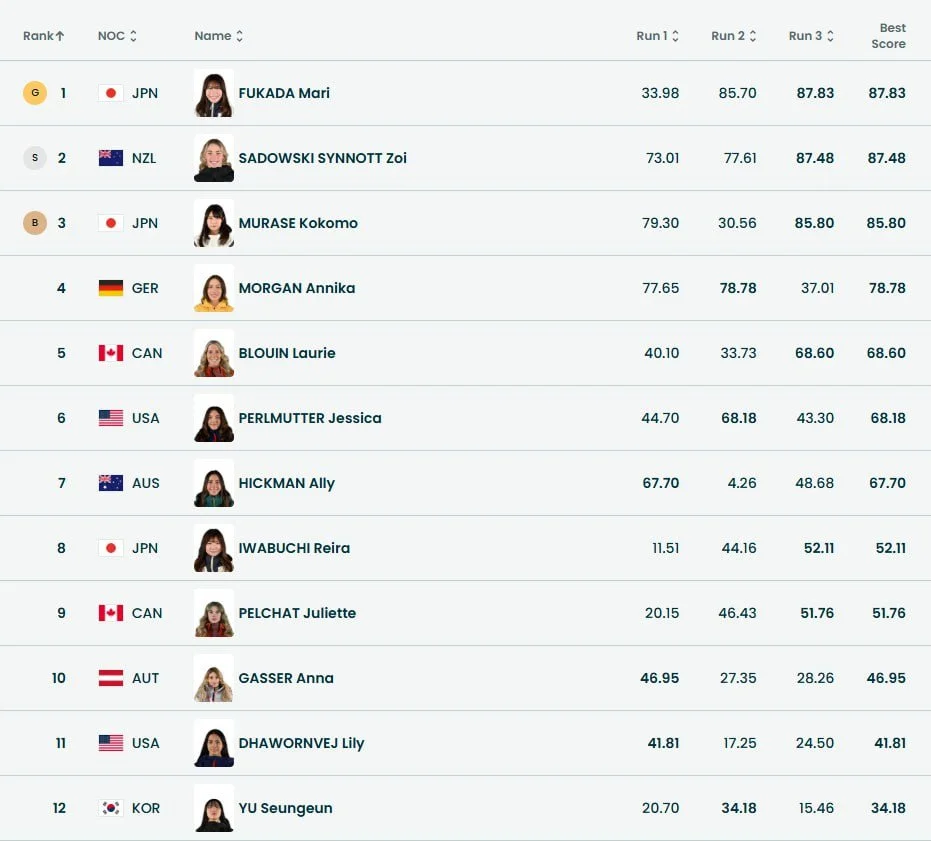The height and width of the screenshot is (841, 931).
Task: Sort results by Run 1 scores
Action: (x=657, y=36)
